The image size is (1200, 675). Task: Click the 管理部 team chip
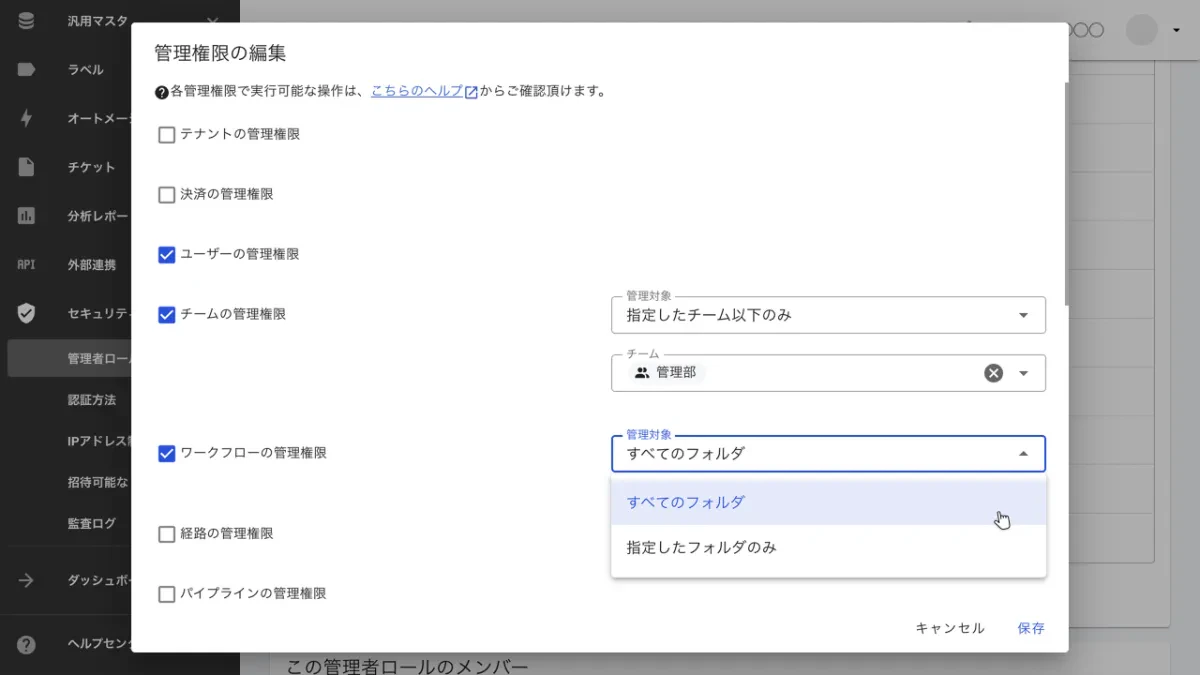[x=667, y=373]
